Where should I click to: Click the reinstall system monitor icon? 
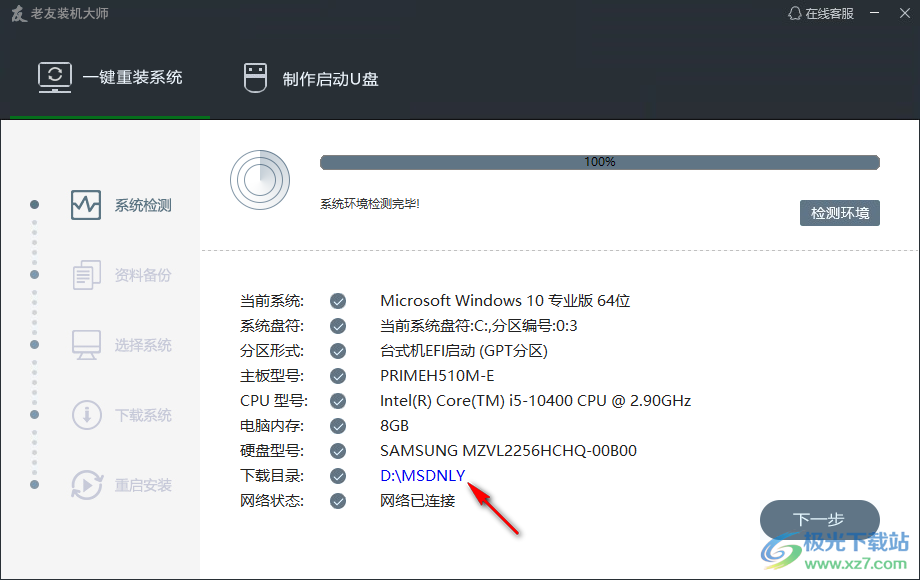(55, 77)
